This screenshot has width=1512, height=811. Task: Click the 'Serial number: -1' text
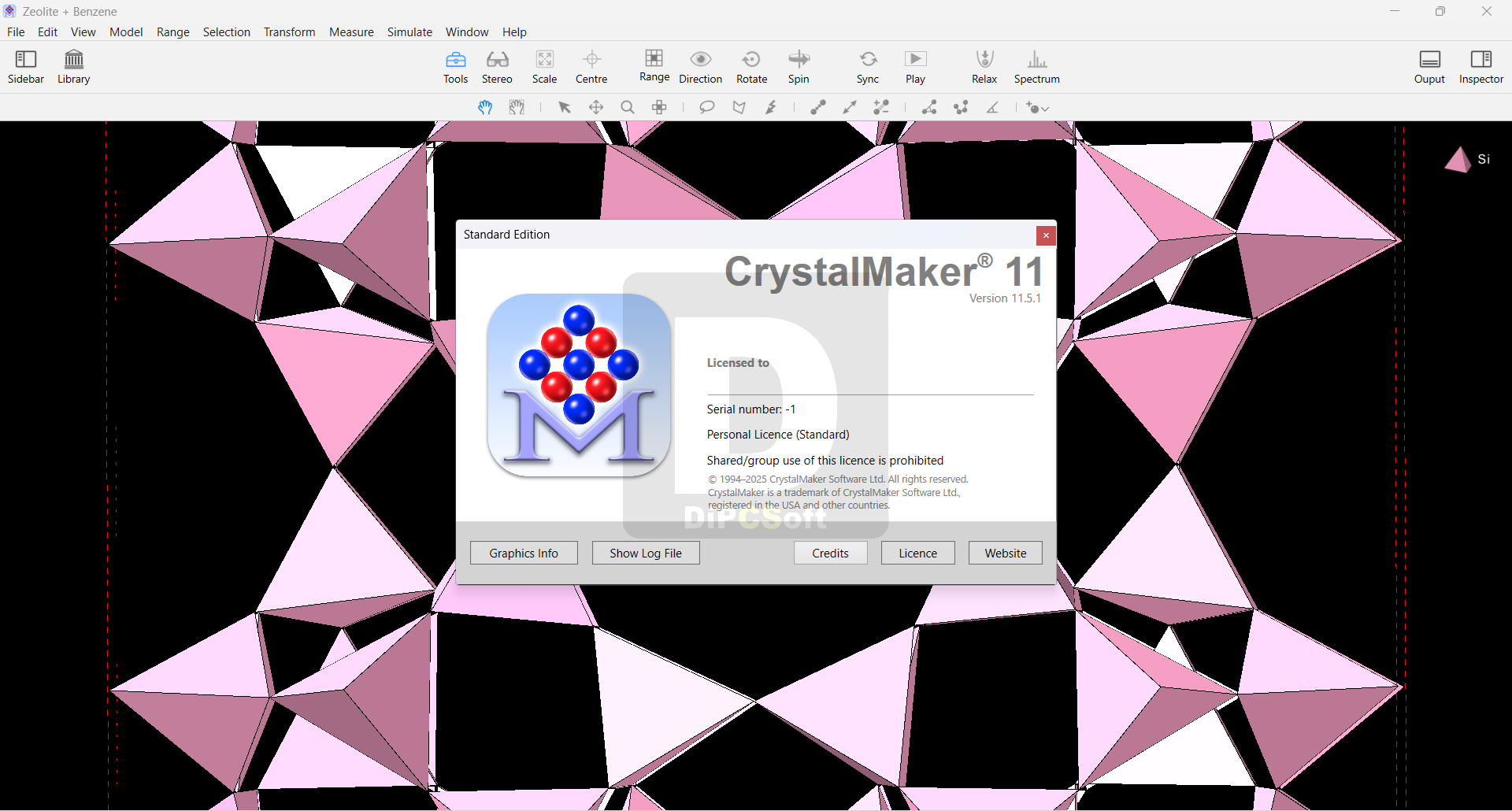click(x=751, y=409)
